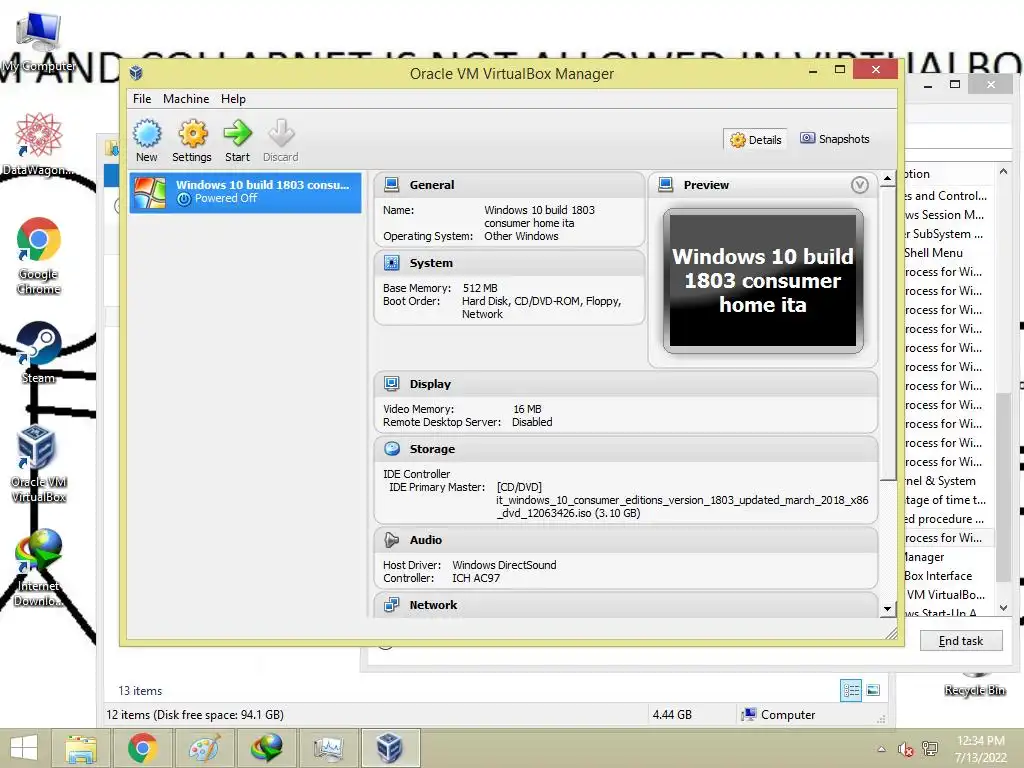Click the Display section header title
Screen dimensions: 1024x768
coord(430,384)
